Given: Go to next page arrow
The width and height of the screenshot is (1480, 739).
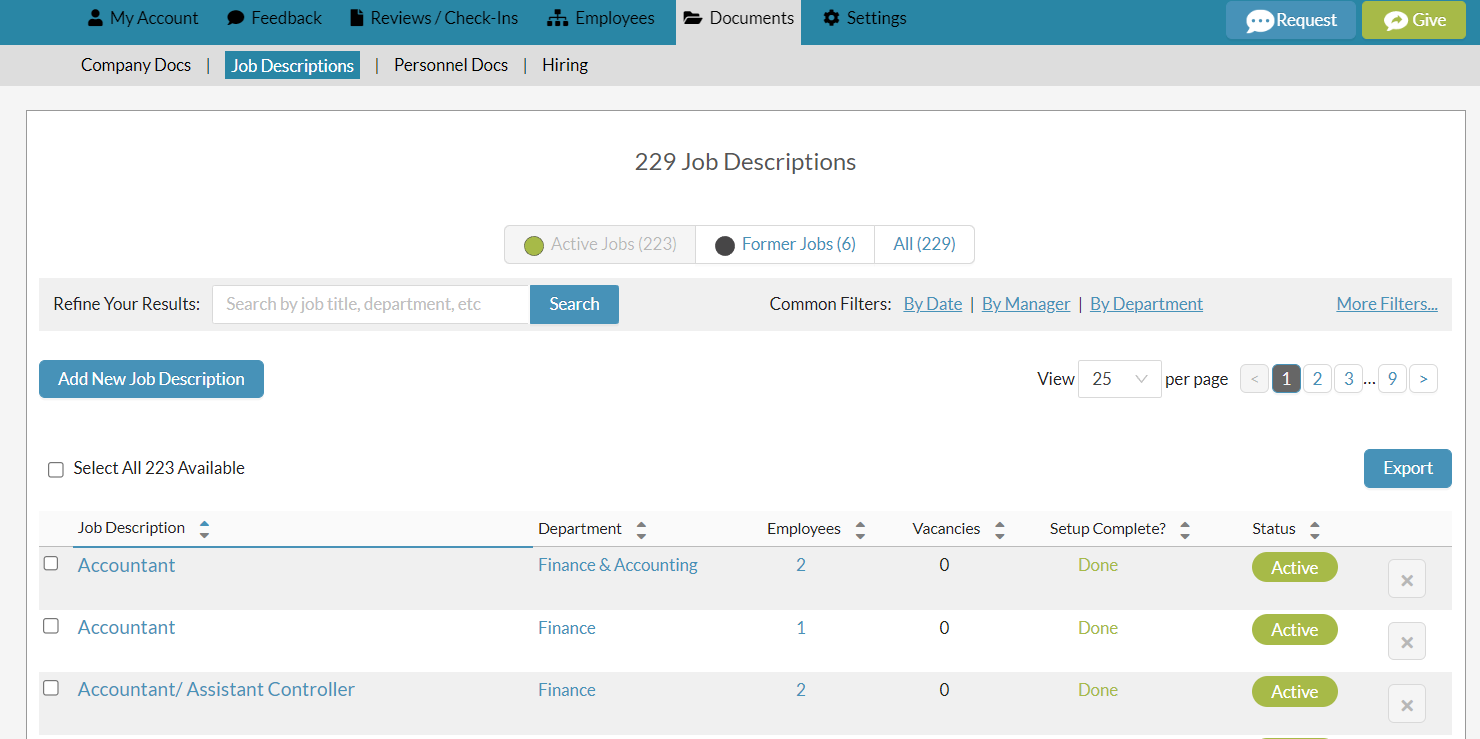Looking at the screenshot, I should (1423, 379).
